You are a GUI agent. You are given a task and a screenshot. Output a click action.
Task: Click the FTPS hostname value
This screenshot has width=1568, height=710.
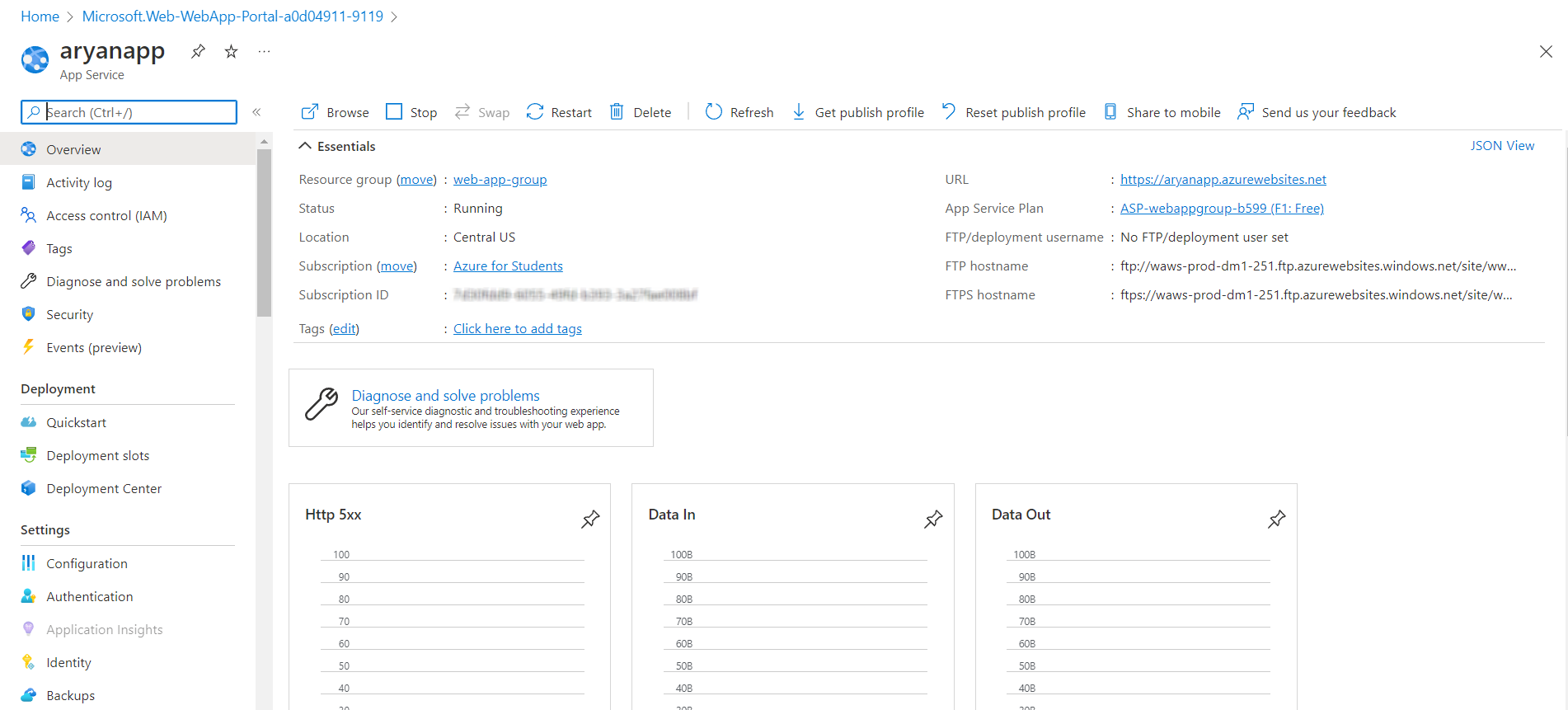coord(1317,295)
